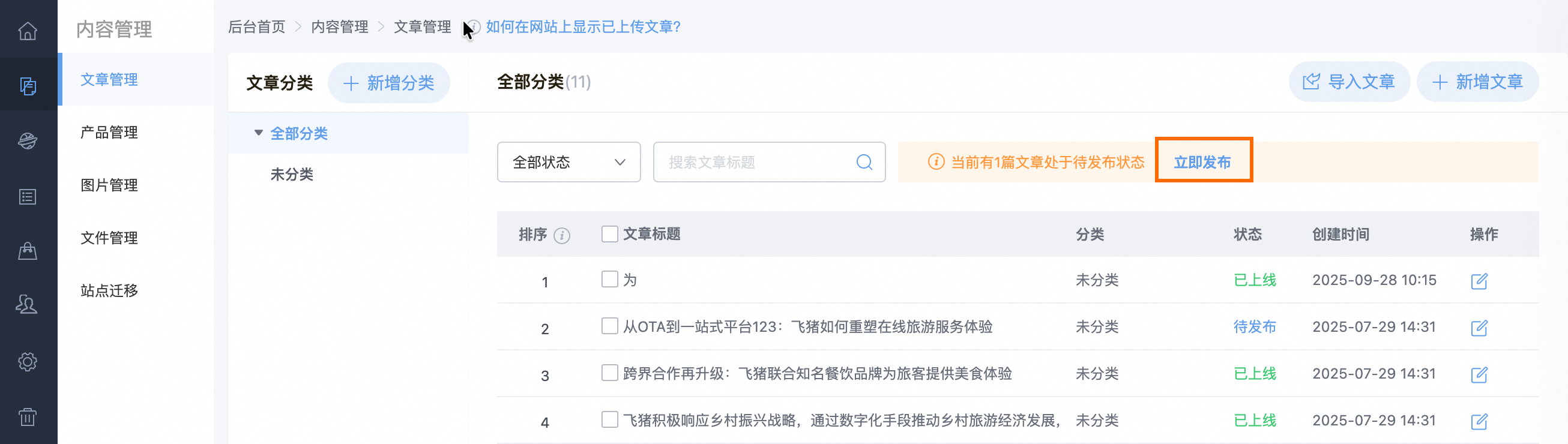Click the edit icon for the 待发布 article
Screen dimensions: 1568x444
[x=1479, y=328]
